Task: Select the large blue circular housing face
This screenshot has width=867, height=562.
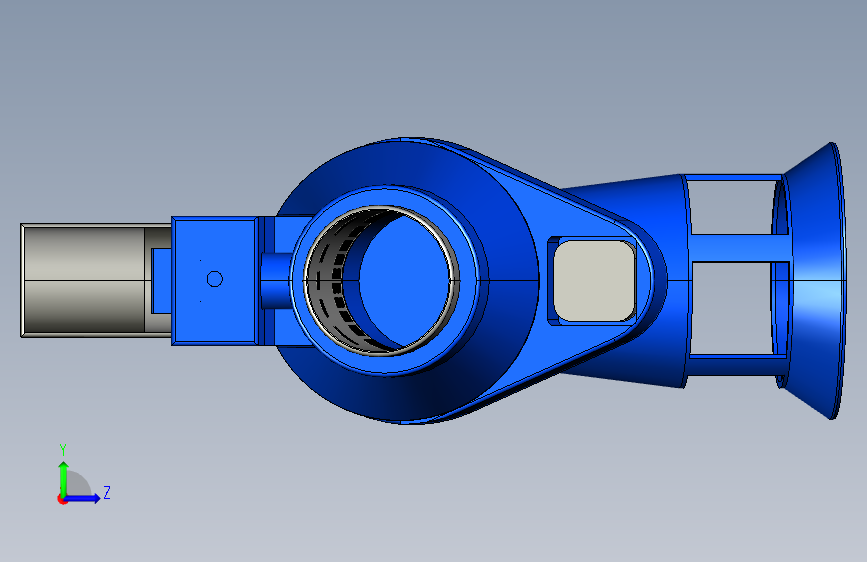Action: pos(406,280)
